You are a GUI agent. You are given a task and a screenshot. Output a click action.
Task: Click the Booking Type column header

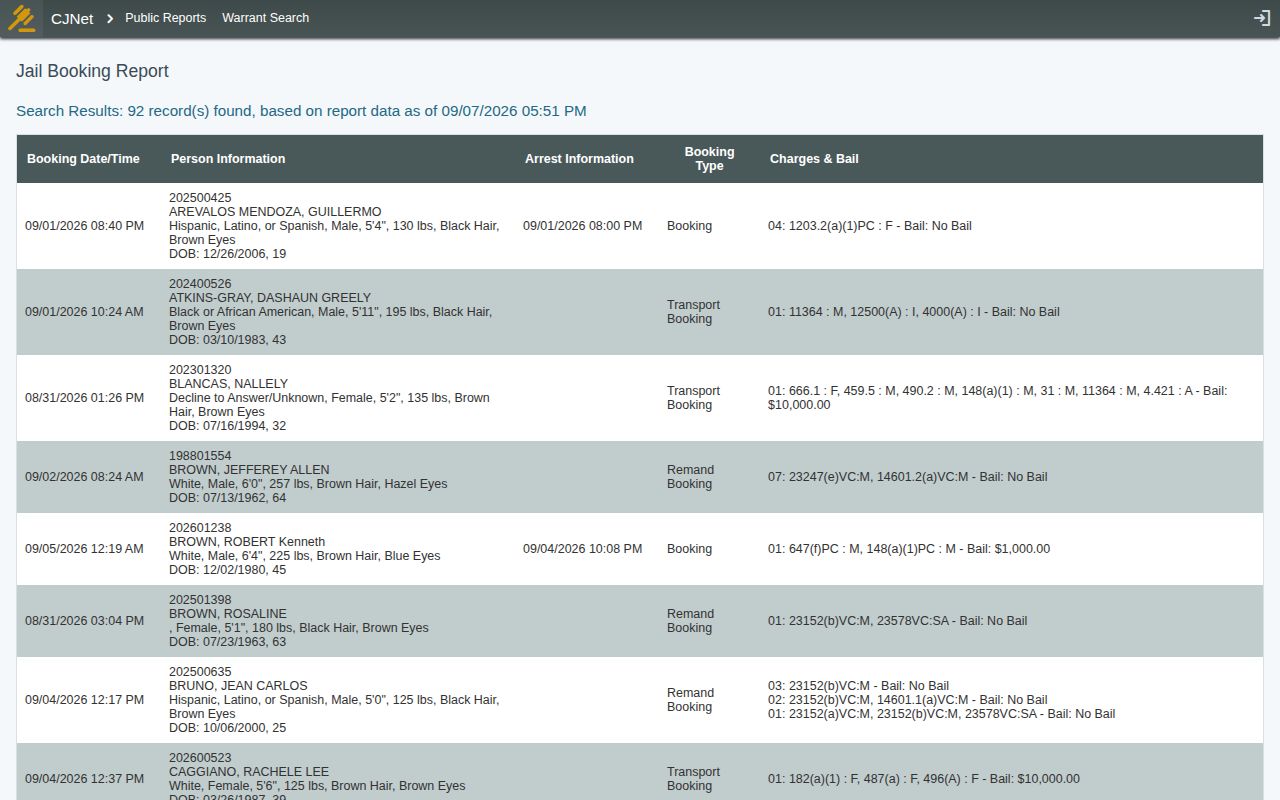[709, 159]
